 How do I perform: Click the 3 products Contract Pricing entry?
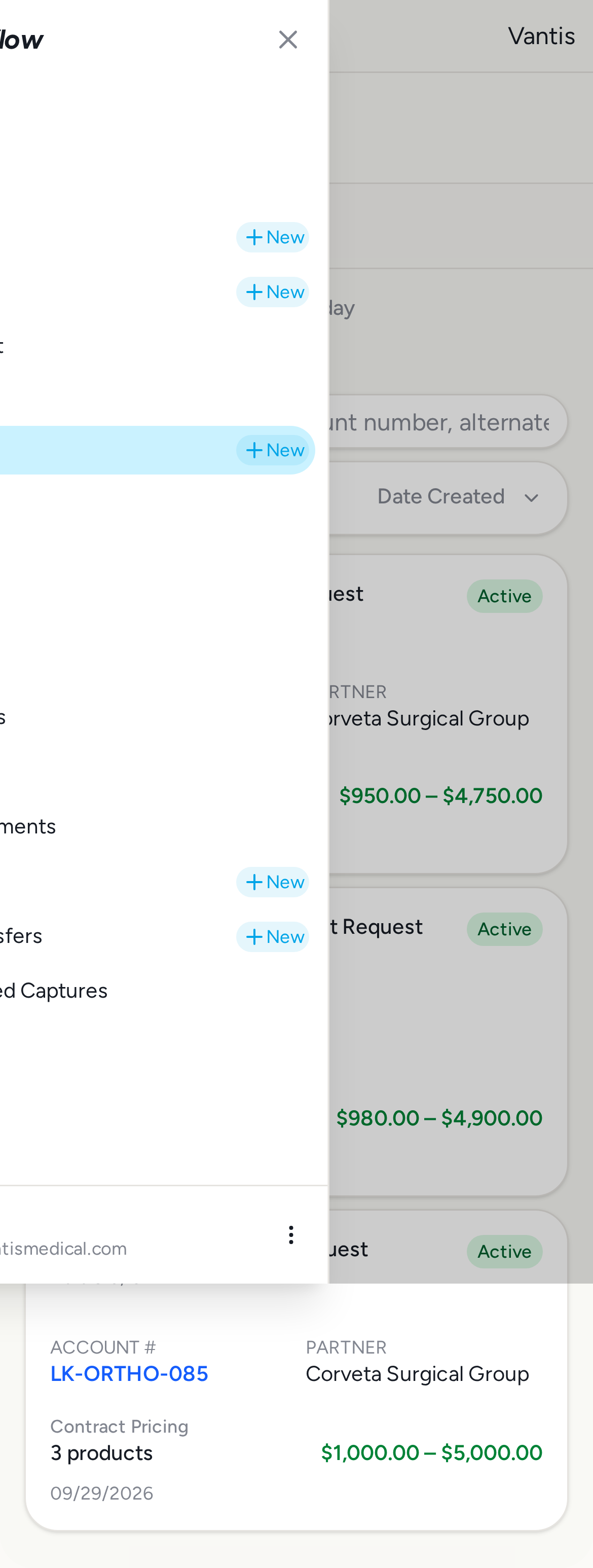coord(102,1453)
